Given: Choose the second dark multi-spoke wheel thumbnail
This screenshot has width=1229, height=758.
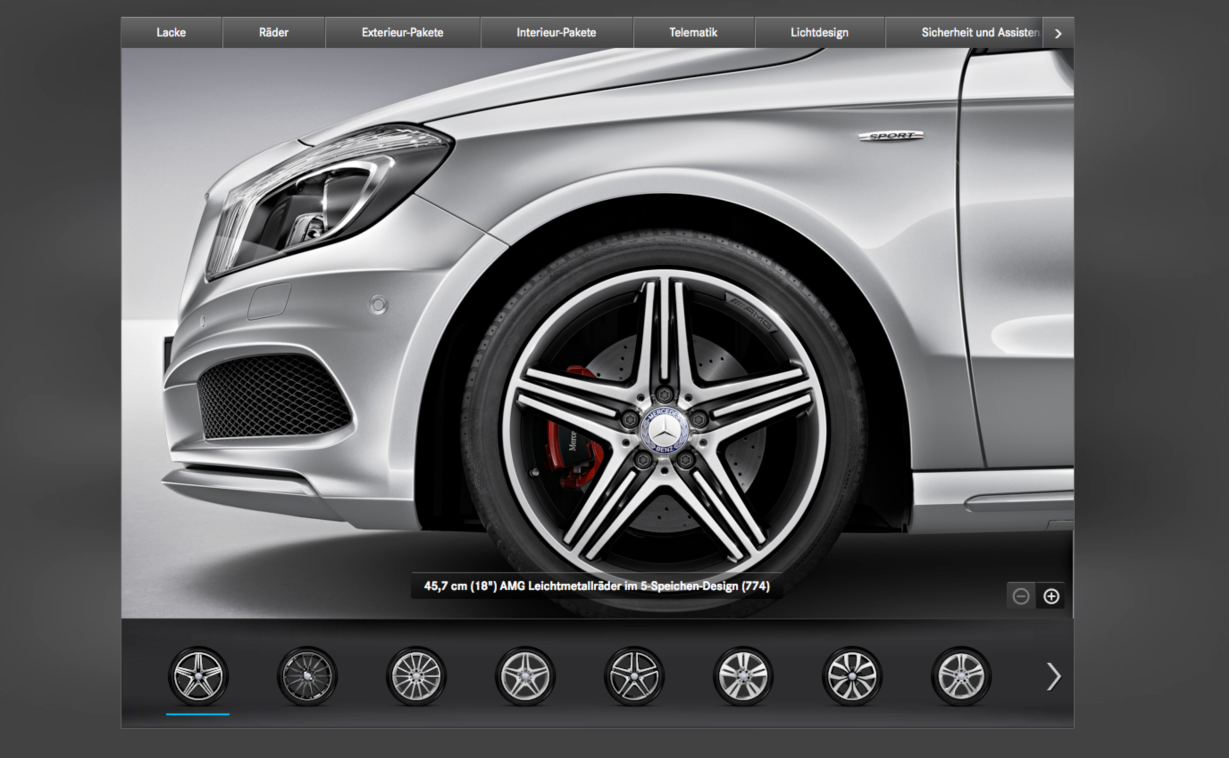Looking at the screenshot, I should [x=307, y=676].
